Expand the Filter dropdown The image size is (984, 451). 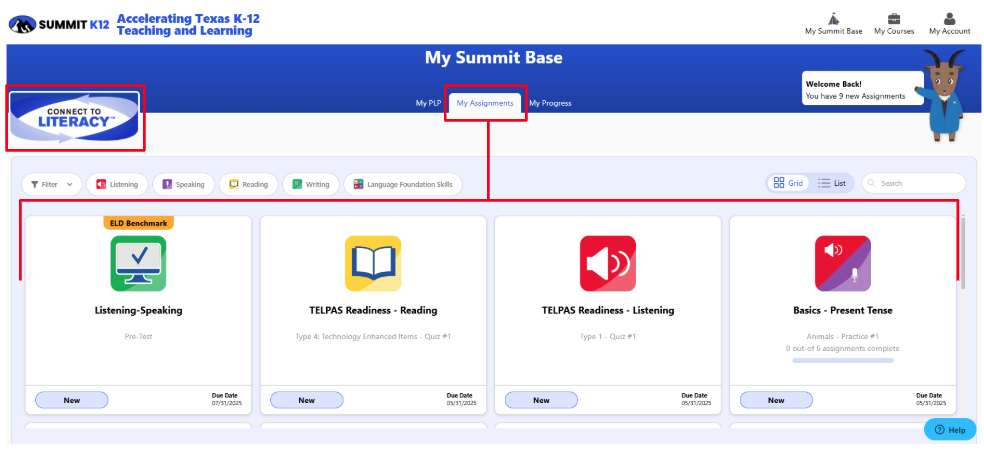point(51,184)
